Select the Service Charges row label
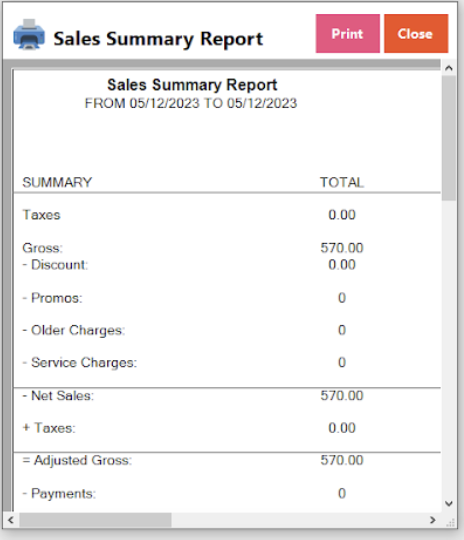 pos(80,363)
